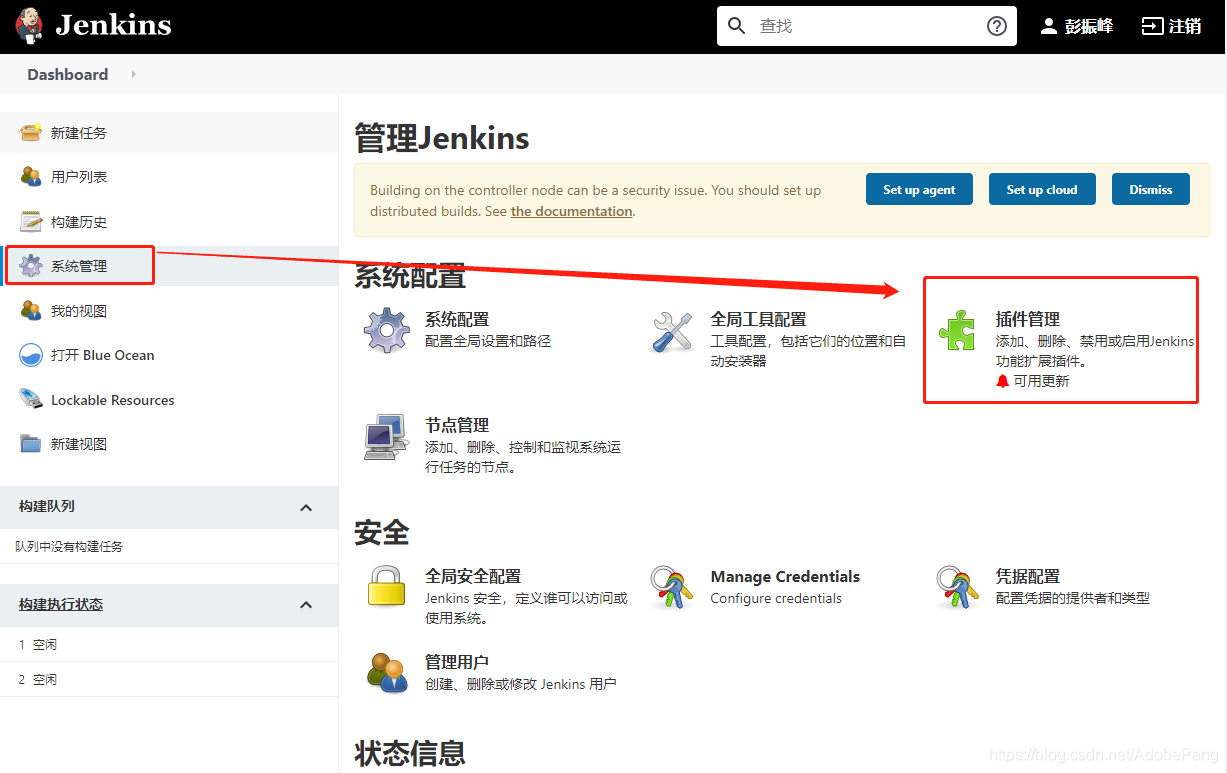1227x773 pixels.
Task: Dismiss the security warning banner
Action: [1151, 189]
